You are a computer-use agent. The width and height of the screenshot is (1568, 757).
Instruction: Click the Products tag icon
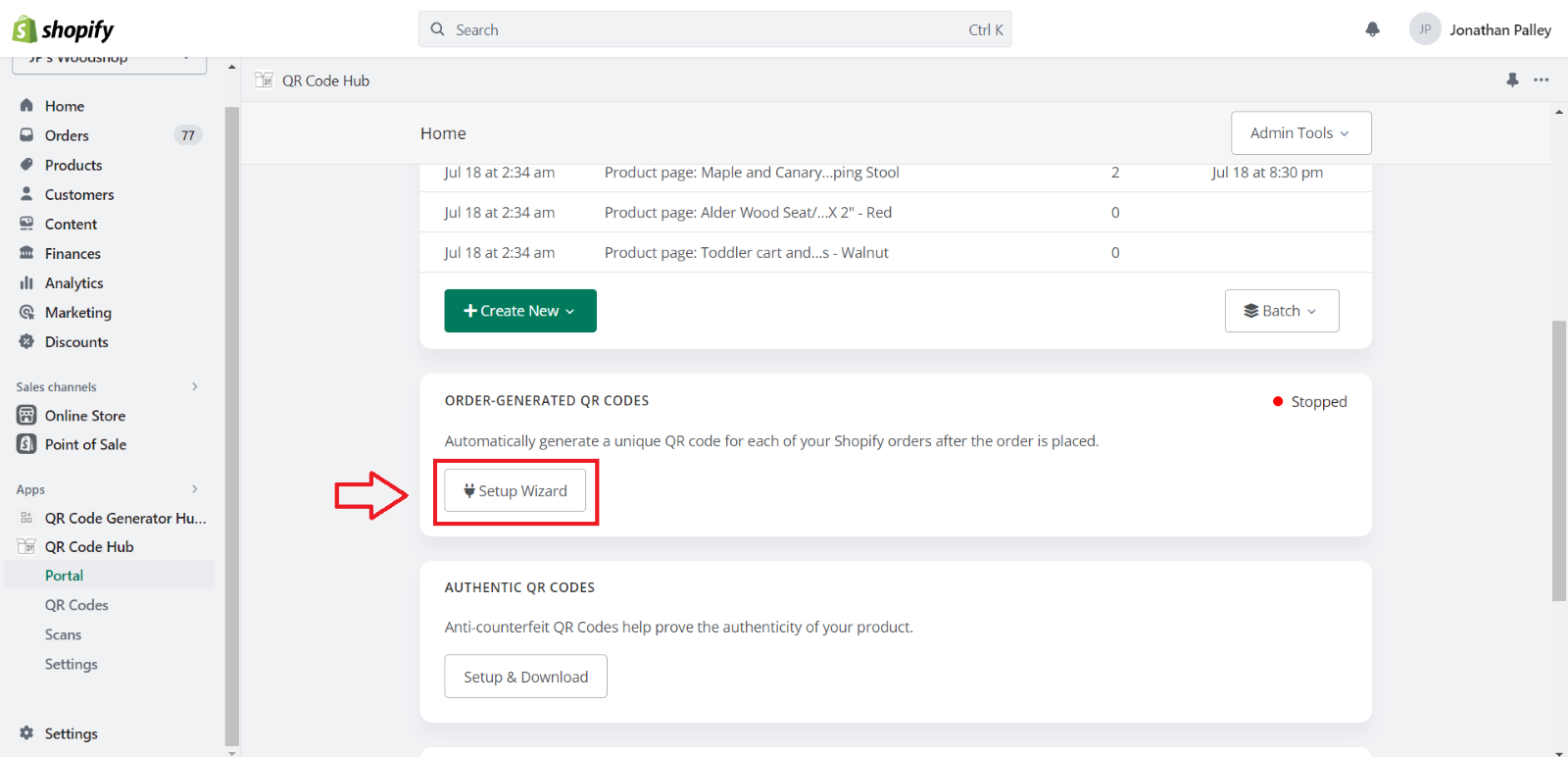pos(26,164)
